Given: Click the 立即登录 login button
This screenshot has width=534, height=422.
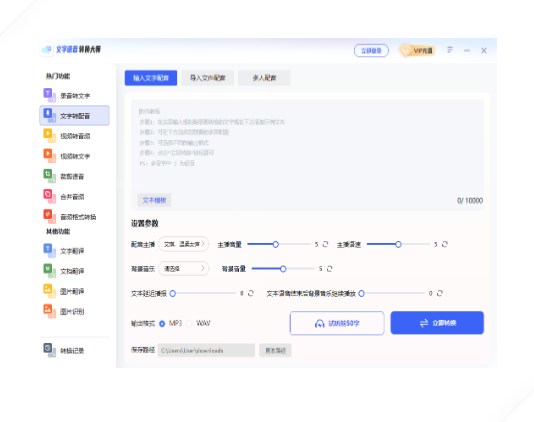Looking at the screenshot, I should [371, 51].
